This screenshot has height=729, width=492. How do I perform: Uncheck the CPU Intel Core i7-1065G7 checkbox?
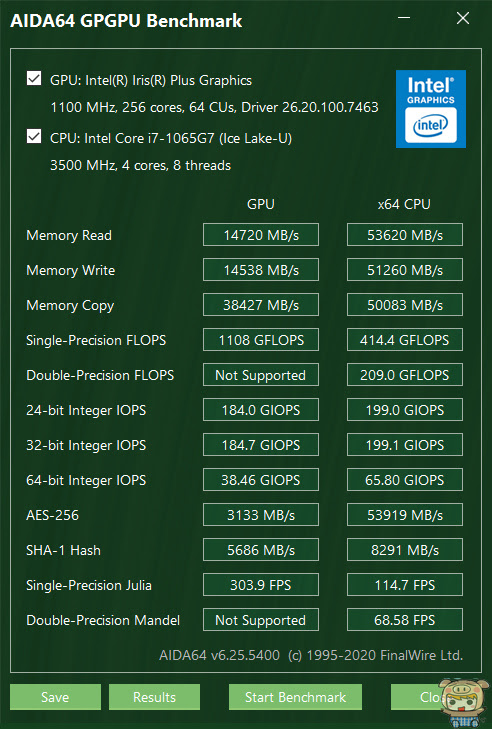point(34,137)
